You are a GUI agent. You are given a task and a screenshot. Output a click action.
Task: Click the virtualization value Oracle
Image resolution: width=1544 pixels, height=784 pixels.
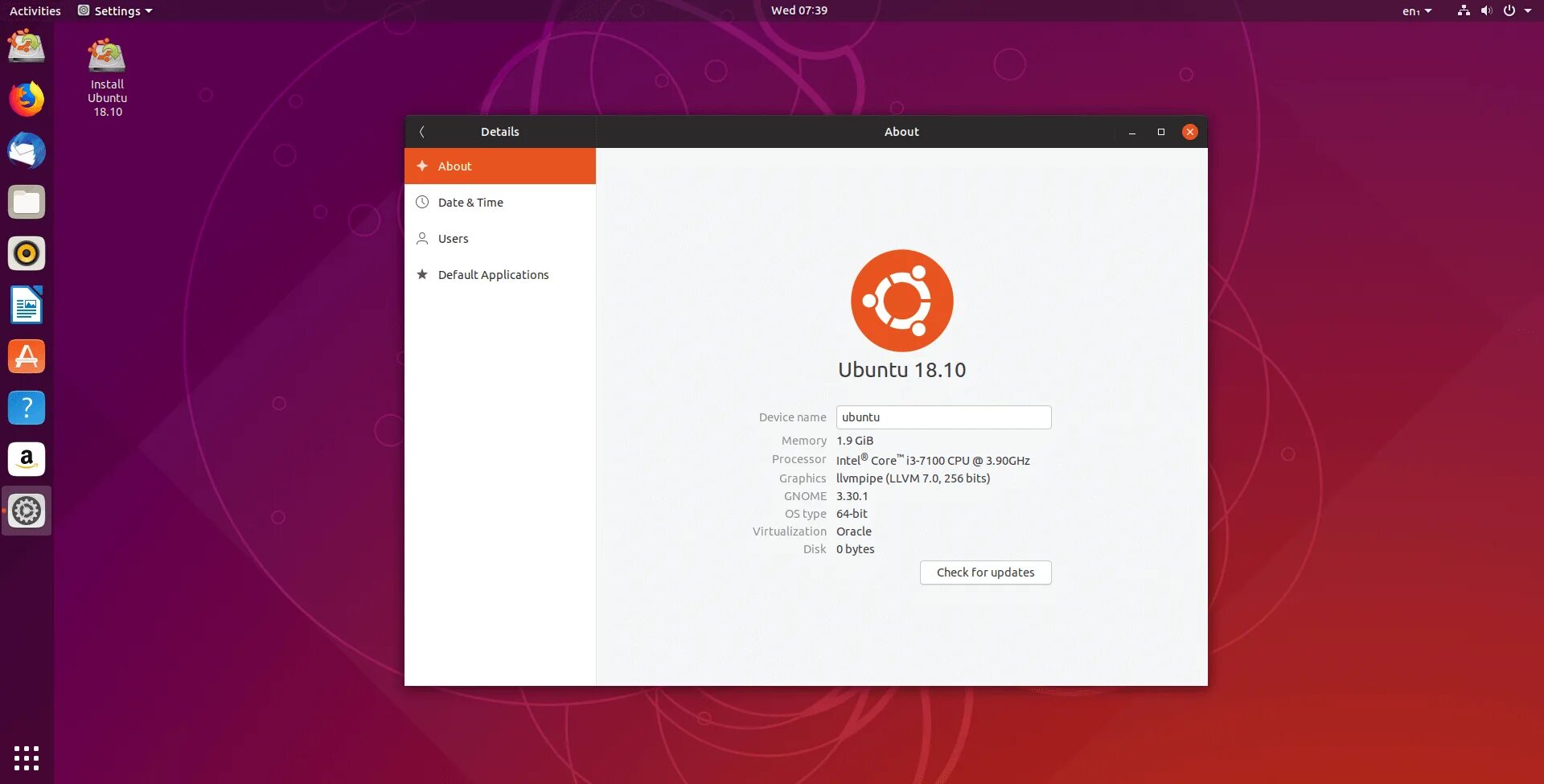tap(854, 532)
